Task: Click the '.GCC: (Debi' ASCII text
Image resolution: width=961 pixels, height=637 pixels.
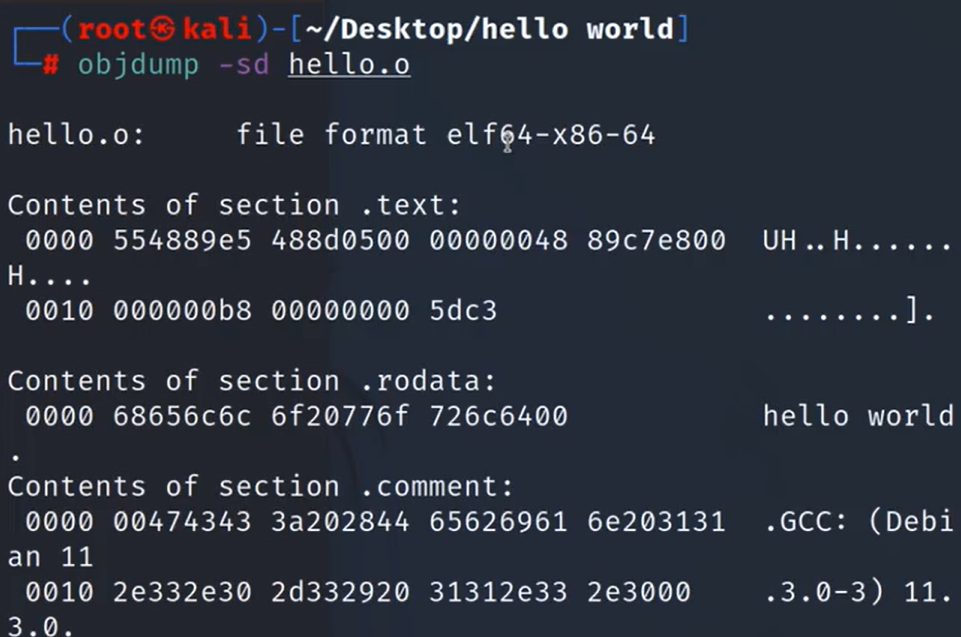Action: click(x=858, y=522)
